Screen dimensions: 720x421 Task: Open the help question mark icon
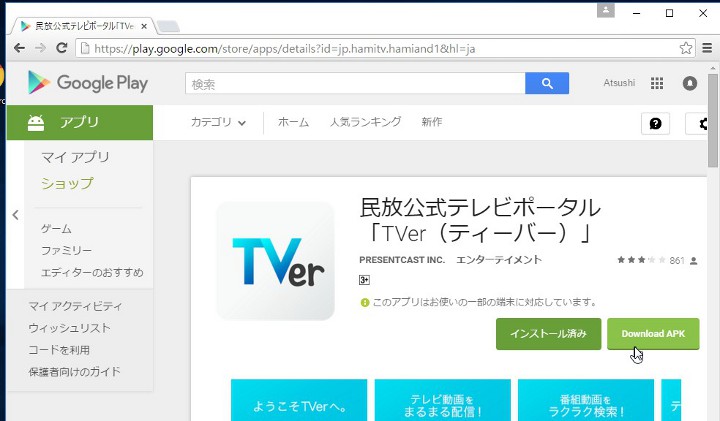point(655,123)
